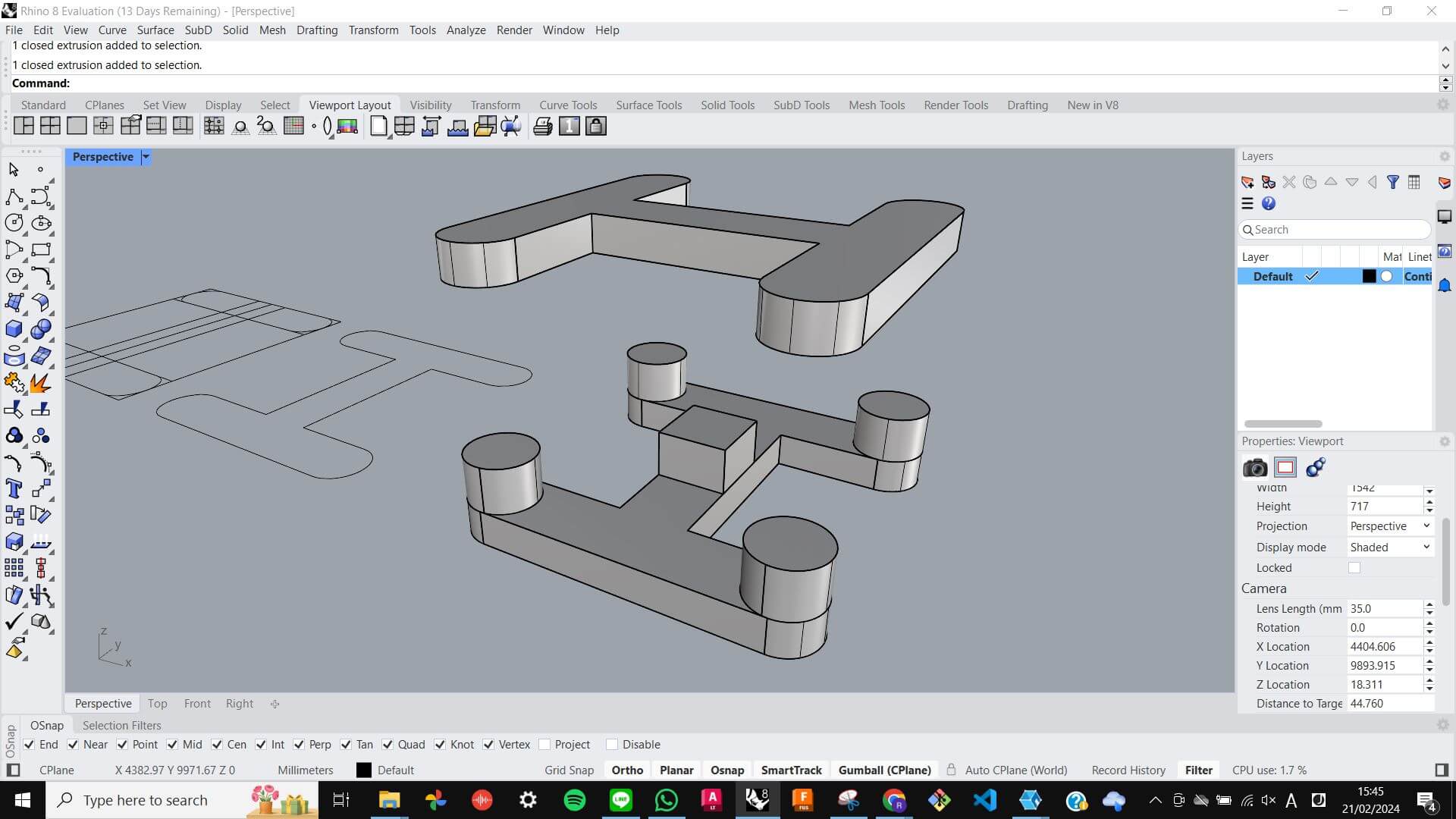The image size is (1456, 819).
Task: Click the Layers columns table icon
Action: pos(1414,182)
